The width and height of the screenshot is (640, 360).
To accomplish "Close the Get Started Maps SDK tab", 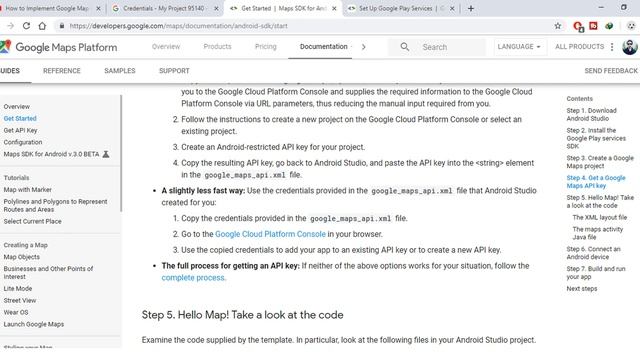I will pos(334,8).
